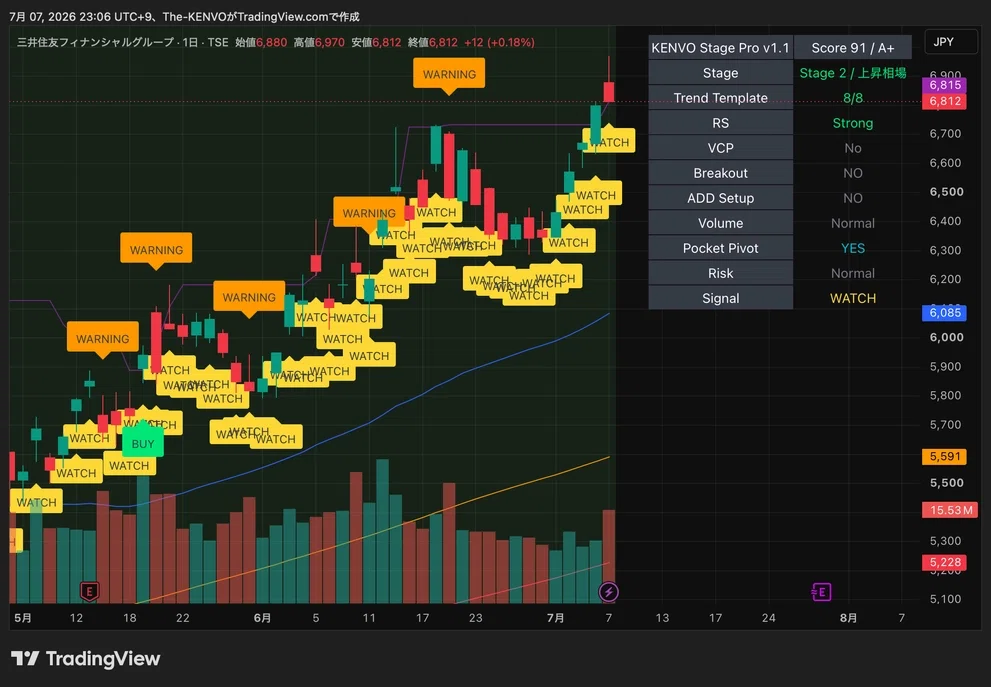The width and height of the screenshot is (991, 687).
Task: Click the 8/8 Trend Template value
Action: (853, 98)
